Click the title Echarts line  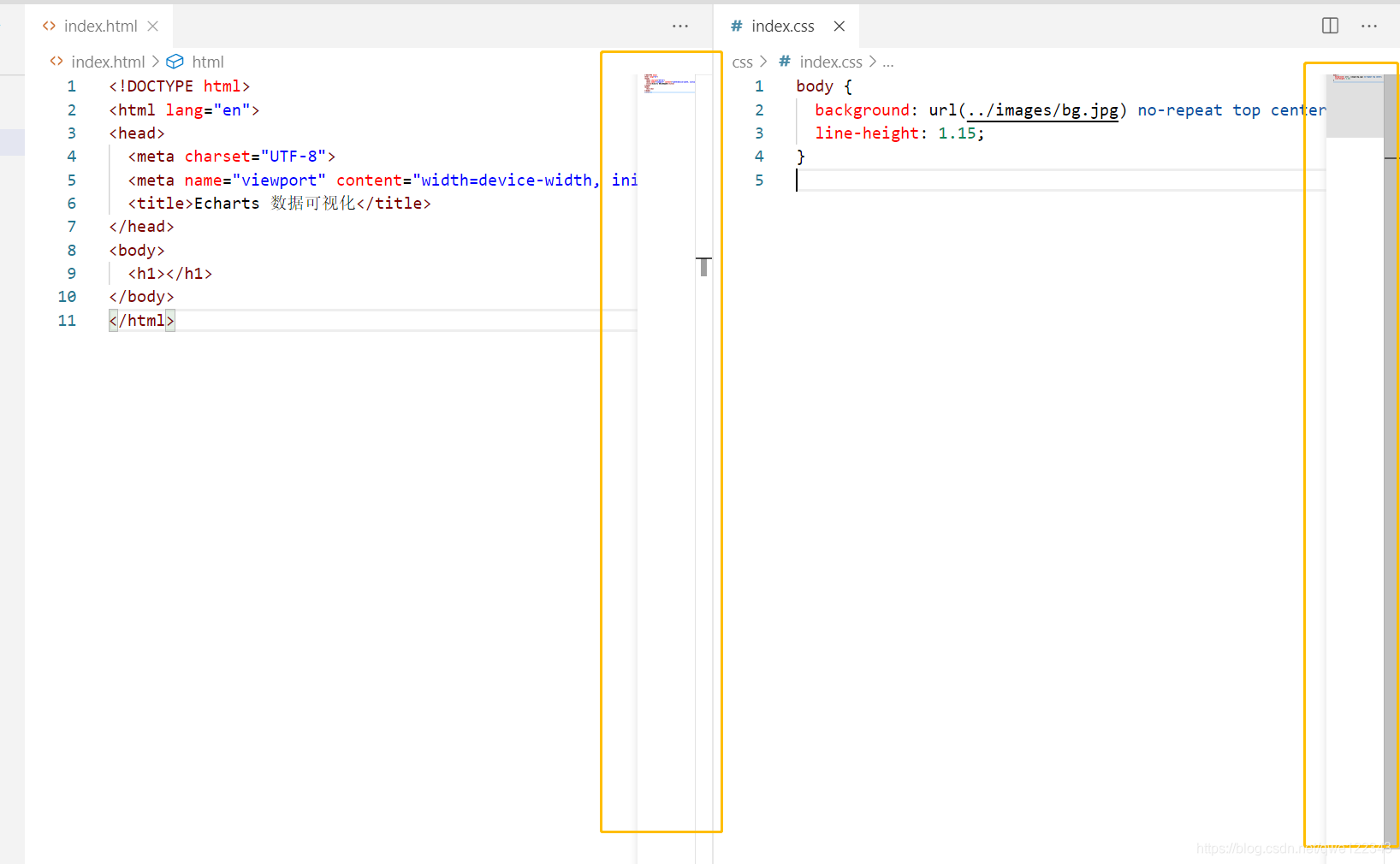point(279,204)
